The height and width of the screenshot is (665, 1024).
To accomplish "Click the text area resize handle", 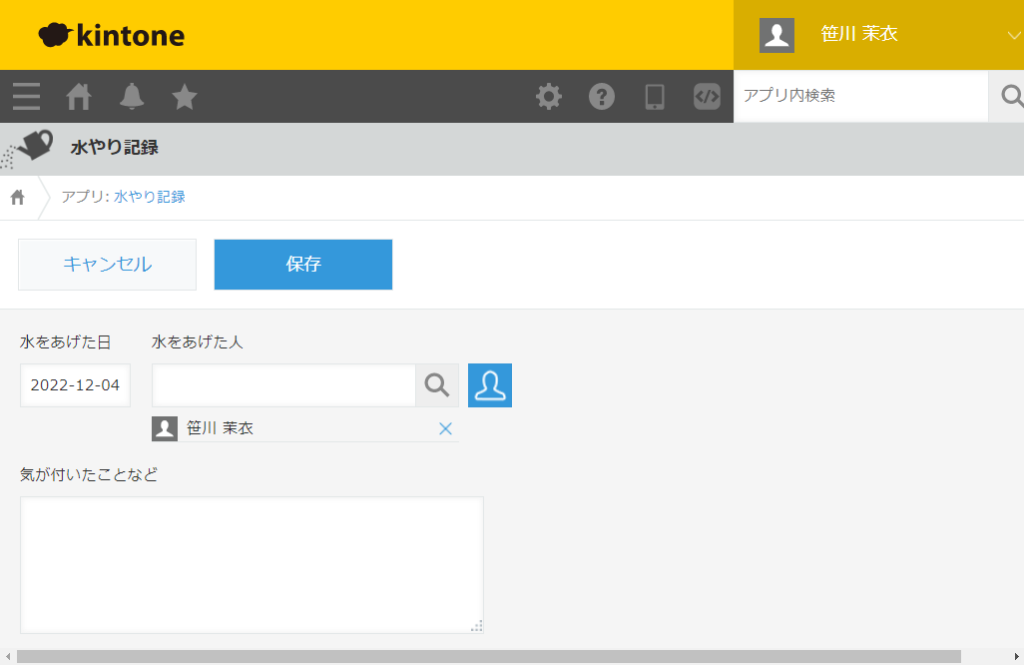I will coord(477,626).
